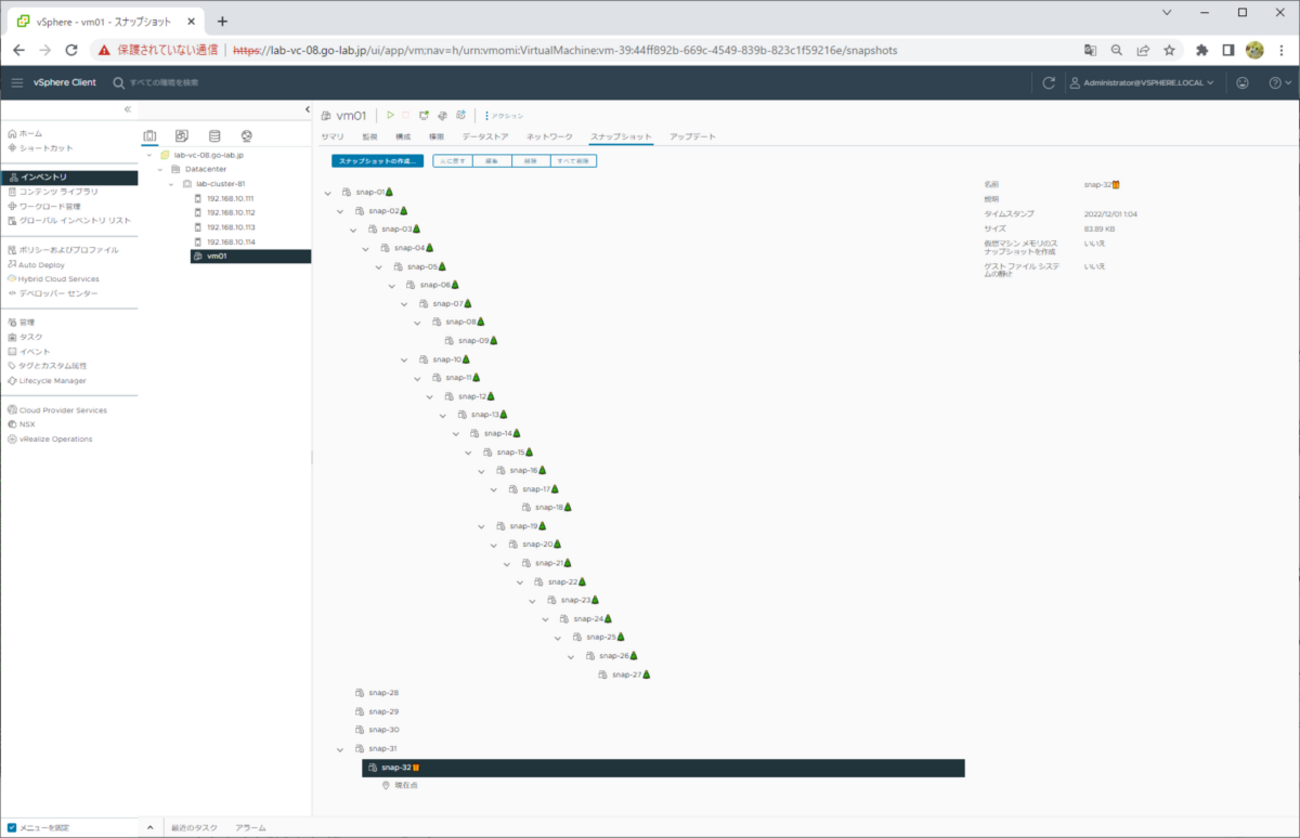Refresh vSphere Client with the reload icon
Screen dimensions: 1300x838
point(1048,83)
